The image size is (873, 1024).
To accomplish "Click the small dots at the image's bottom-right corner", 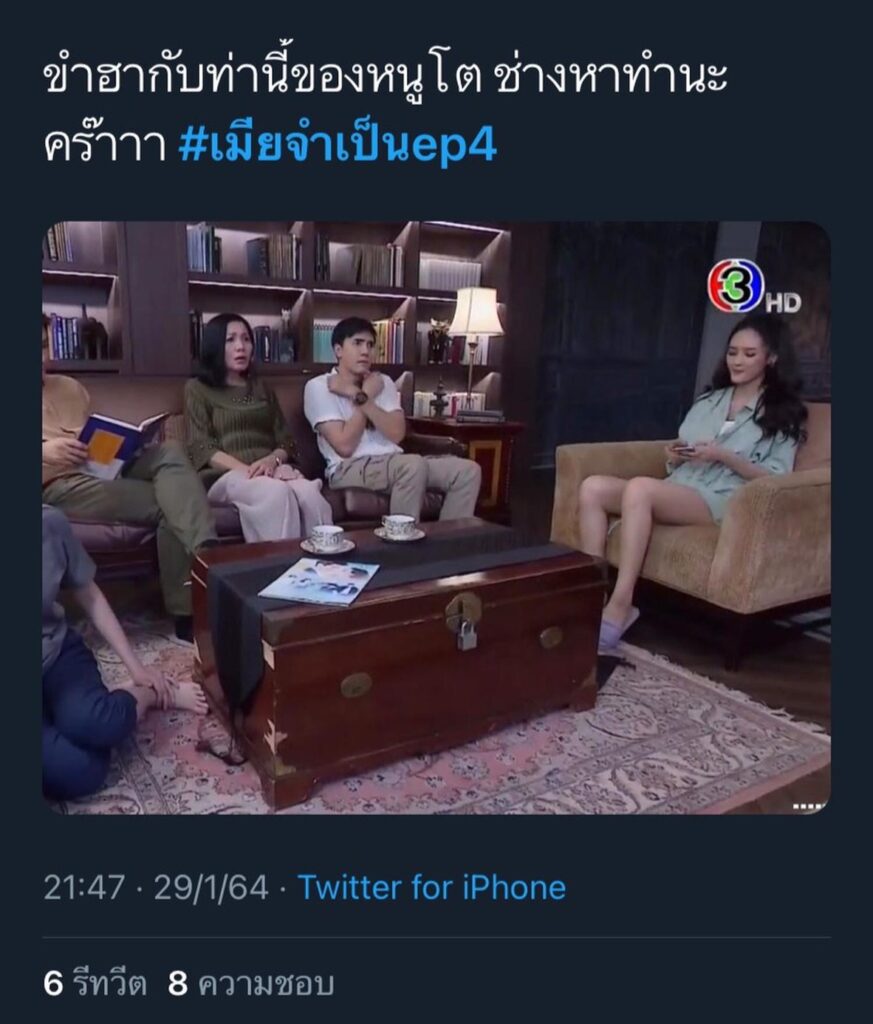I will 808,807.
